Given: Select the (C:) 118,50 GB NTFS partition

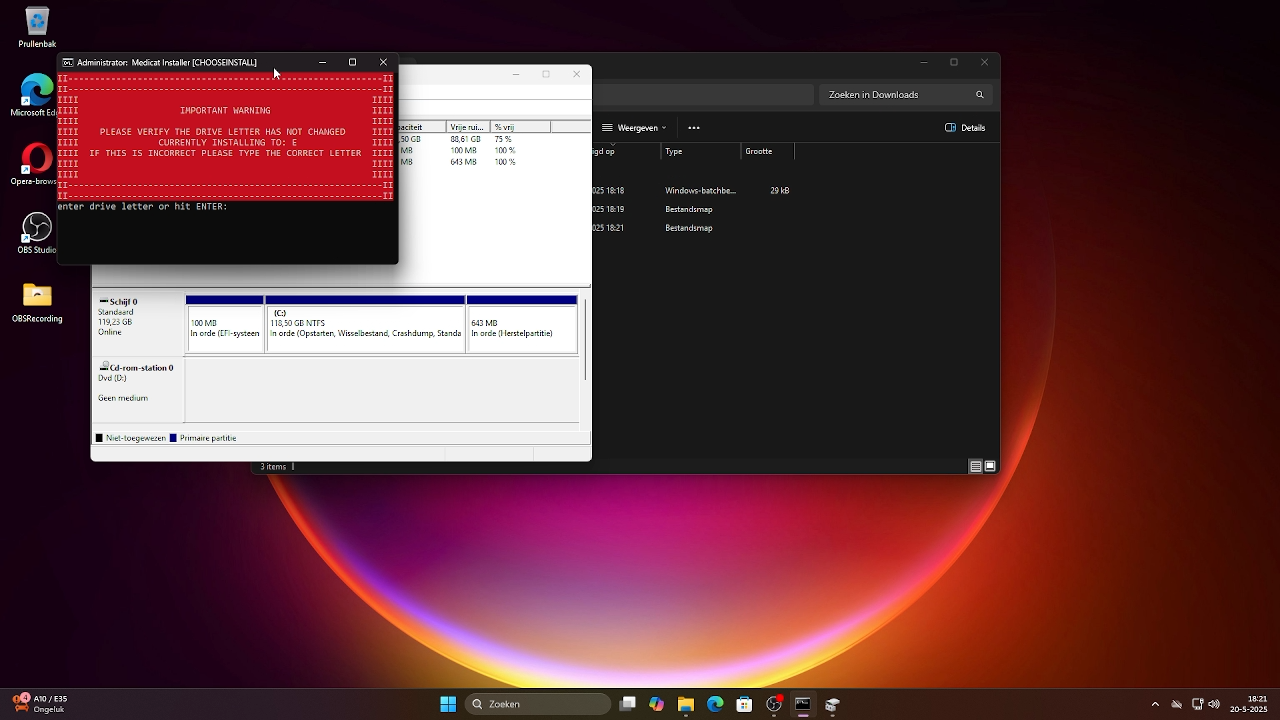Looking at the screenshot, I should pyautogui.click(x=365, y=324).
